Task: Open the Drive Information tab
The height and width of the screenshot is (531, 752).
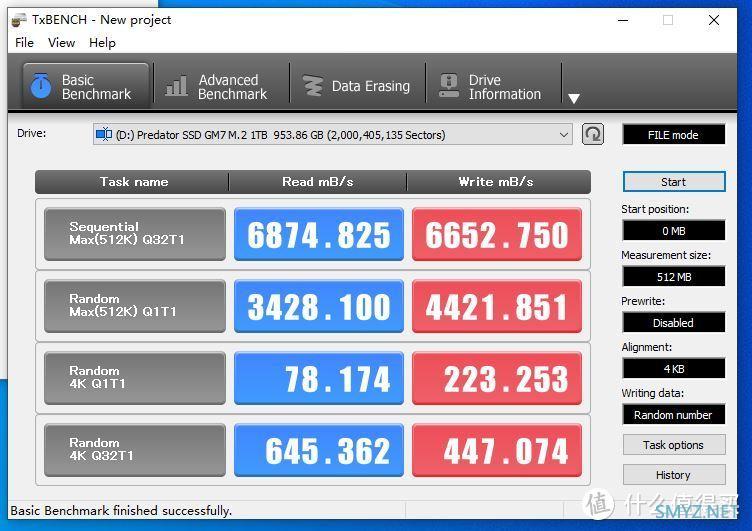Action: (493, 86)
